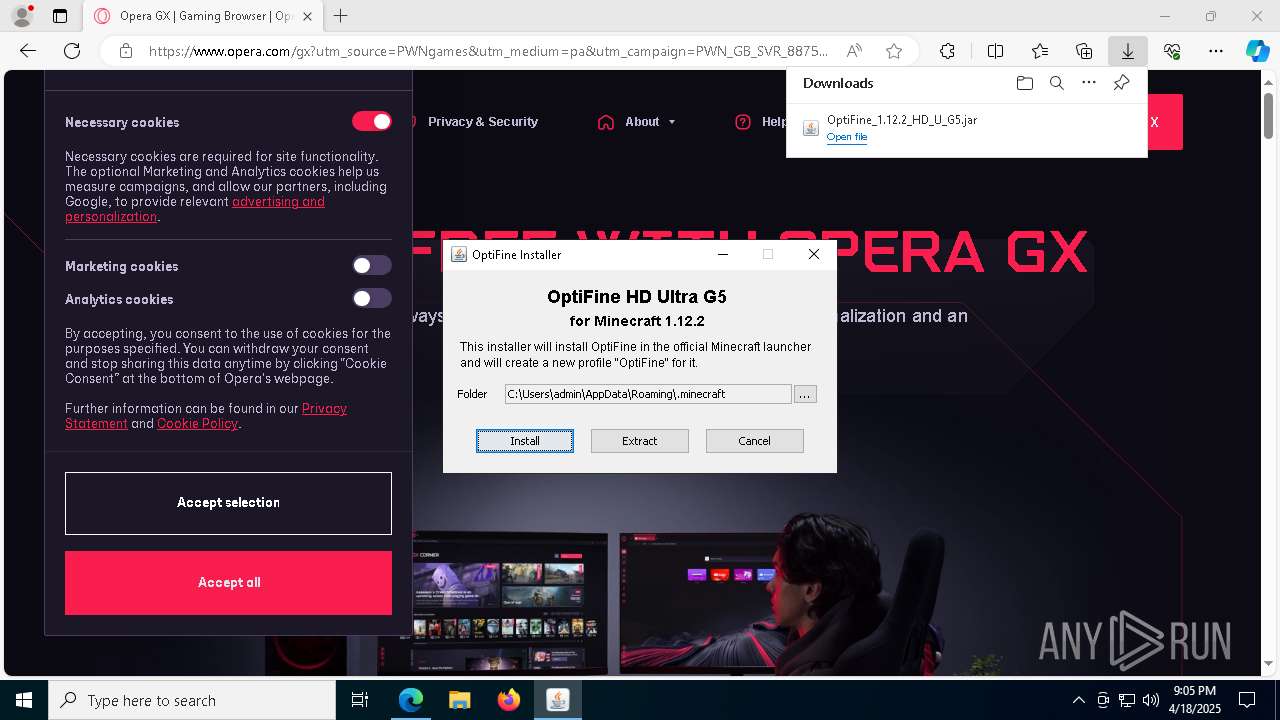Open browser collections icon
Image resolution: width=1280 pixels, height=720 pixels.
point(1084,51)
